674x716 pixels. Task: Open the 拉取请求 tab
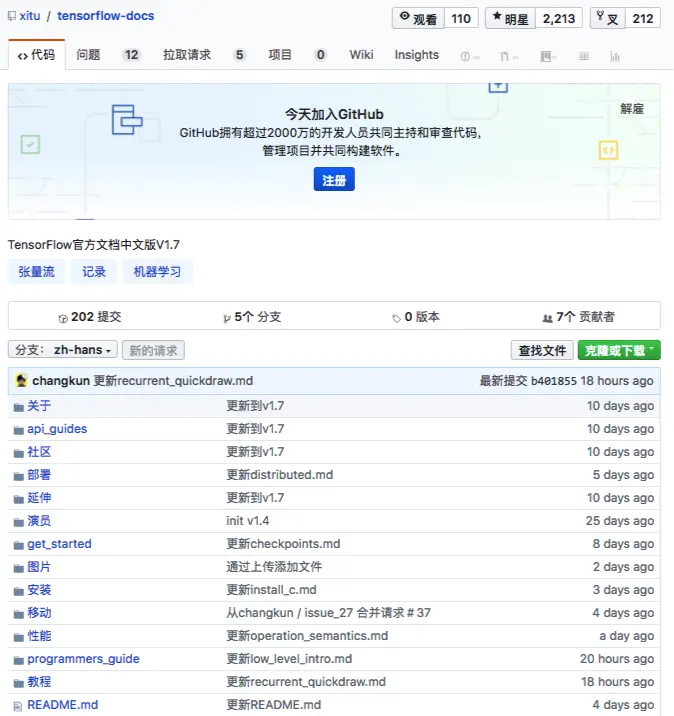[205, 55]
